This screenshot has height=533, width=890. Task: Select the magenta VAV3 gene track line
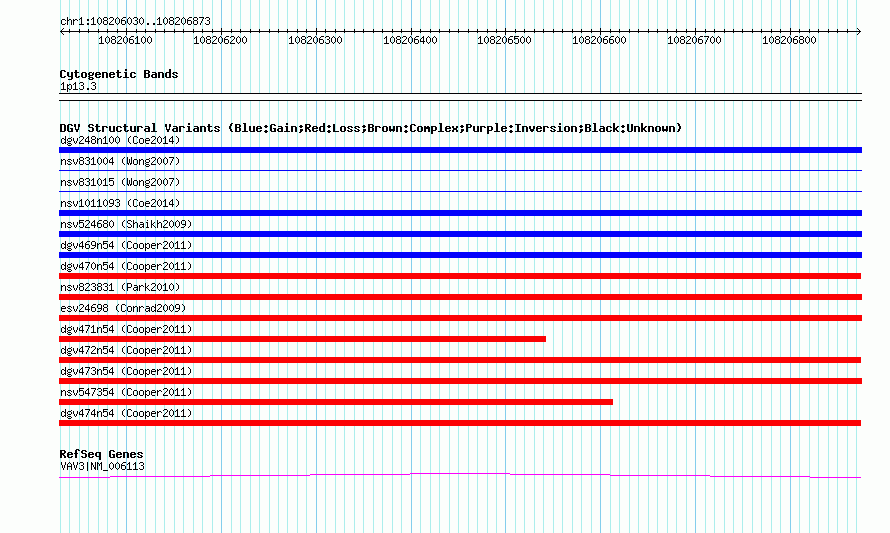click(x=460, y=476)
